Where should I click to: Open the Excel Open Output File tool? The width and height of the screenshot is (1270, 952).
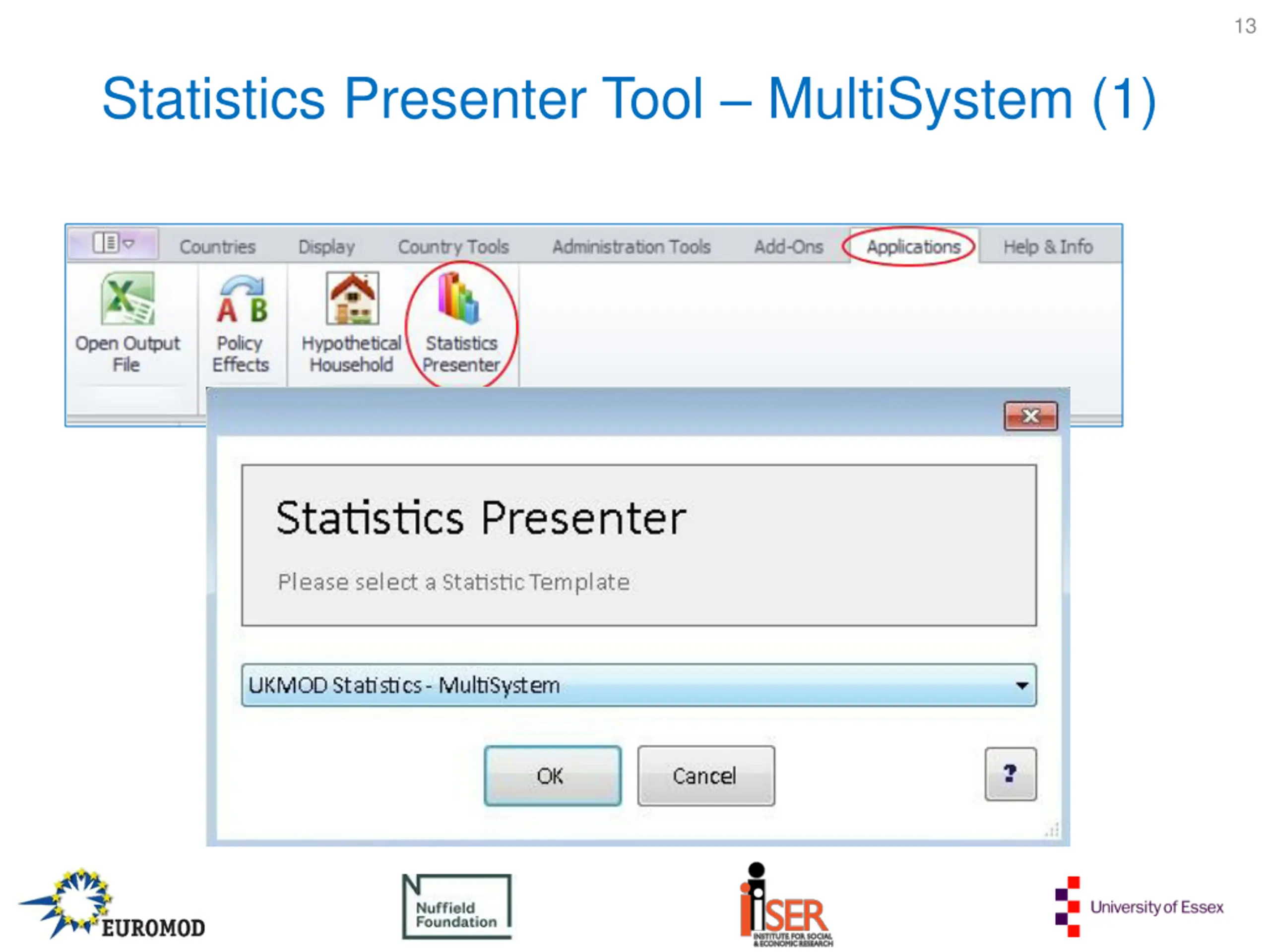pyautogui.click(x=127, y=322)
